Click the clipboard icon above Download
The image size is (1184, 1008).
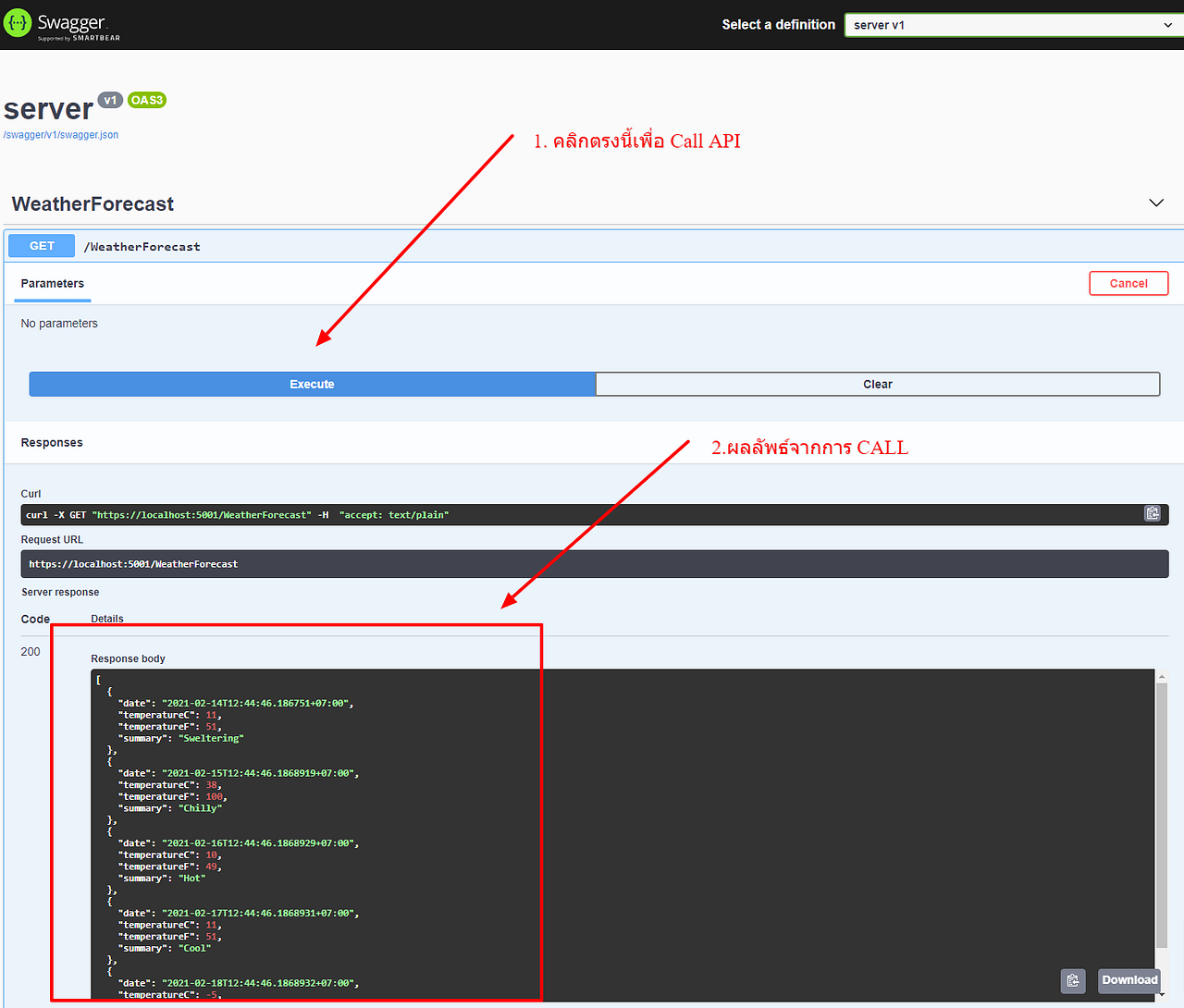1072,980
